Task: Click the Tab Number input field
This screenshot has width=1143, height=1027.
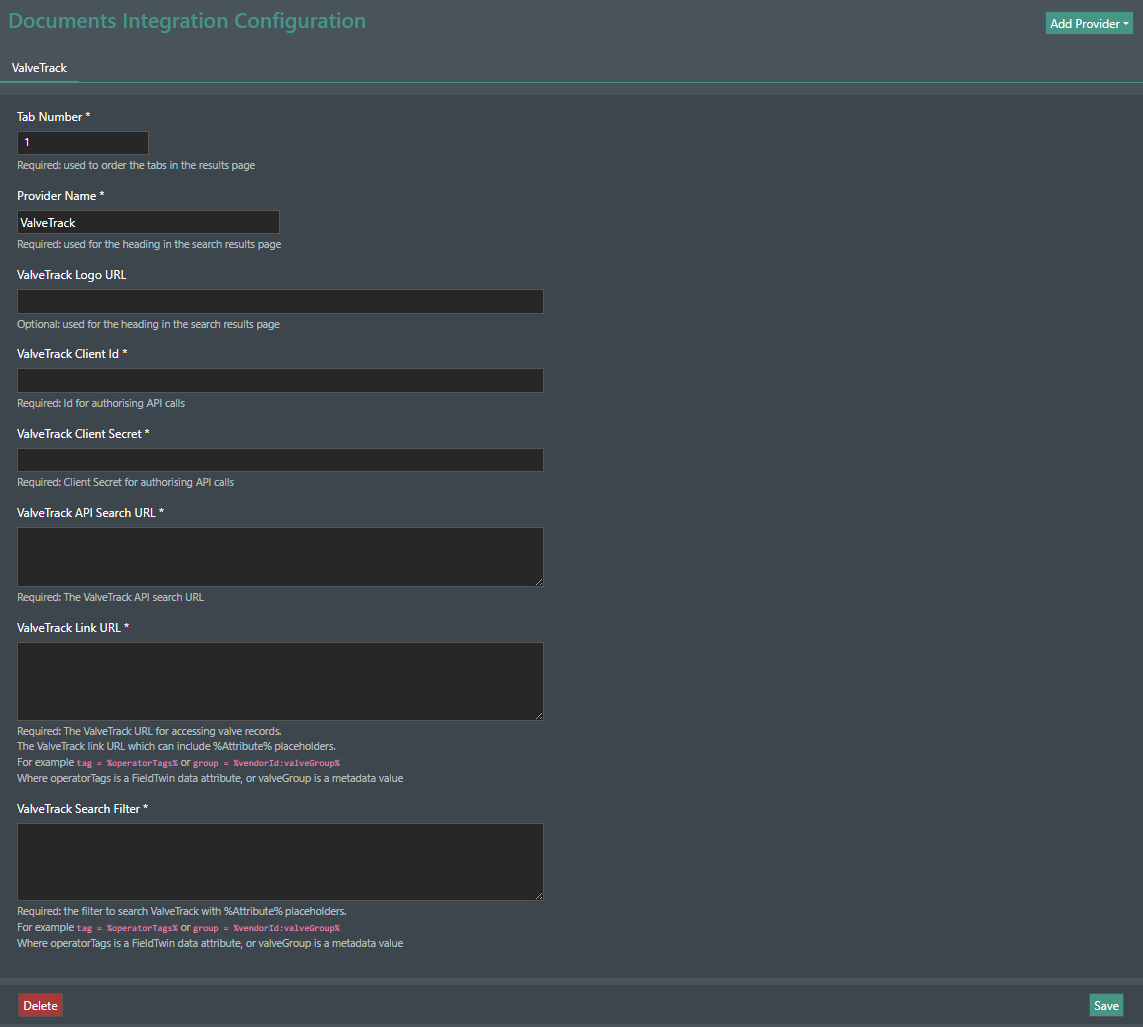Action: 83,143
